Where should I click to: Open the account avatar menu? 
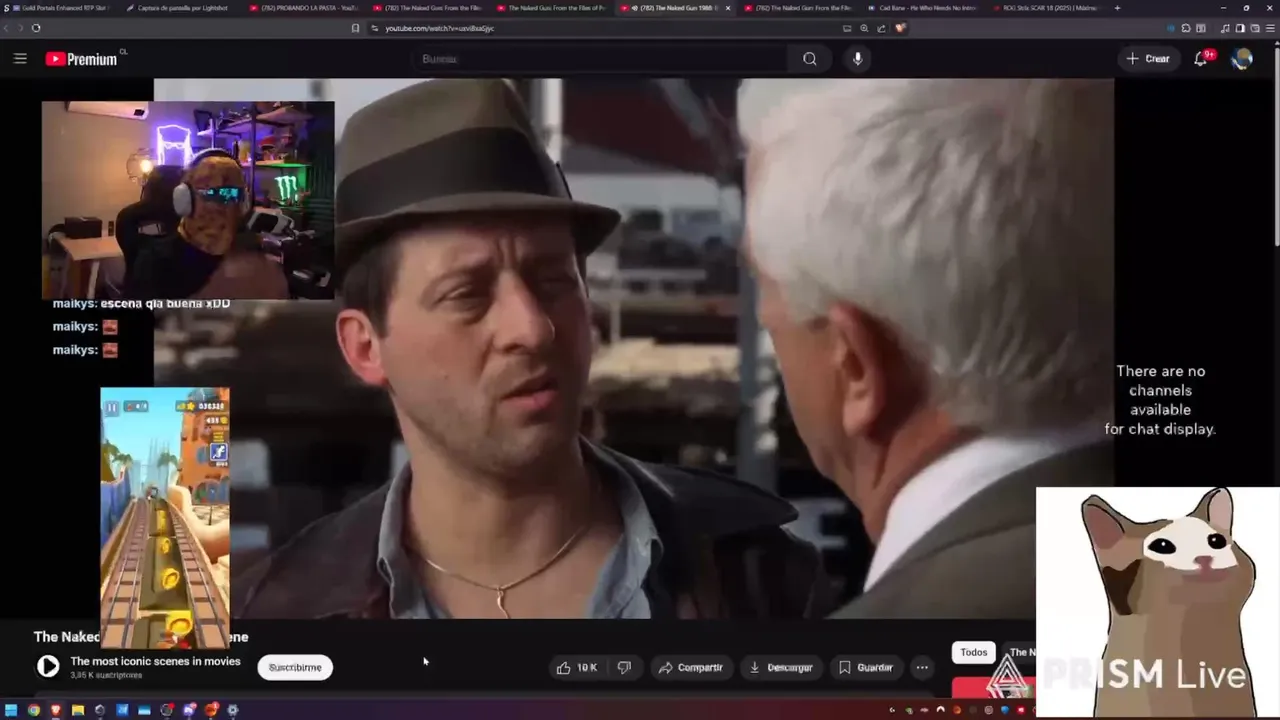[1242, 59]
